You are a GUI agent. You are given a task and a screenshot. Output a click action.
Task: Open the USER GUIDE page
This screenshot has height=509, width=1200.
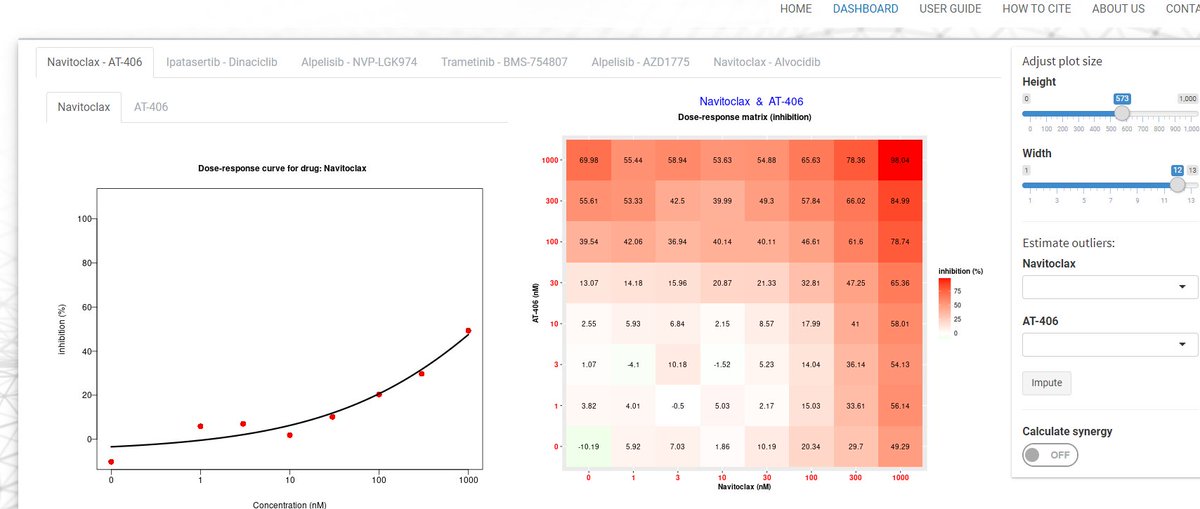tap(950, 9)
